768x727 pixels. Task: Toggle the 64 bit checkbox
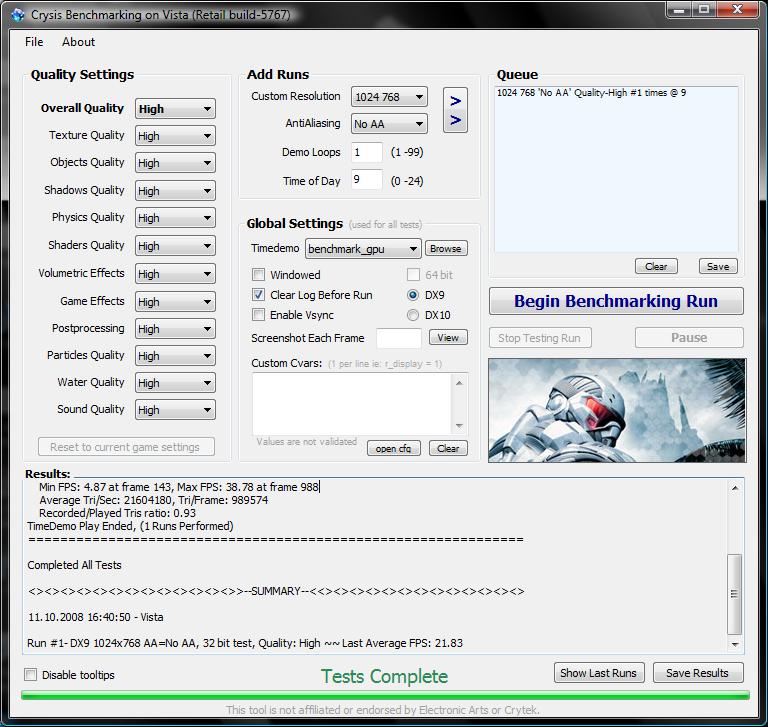(413, 274)
